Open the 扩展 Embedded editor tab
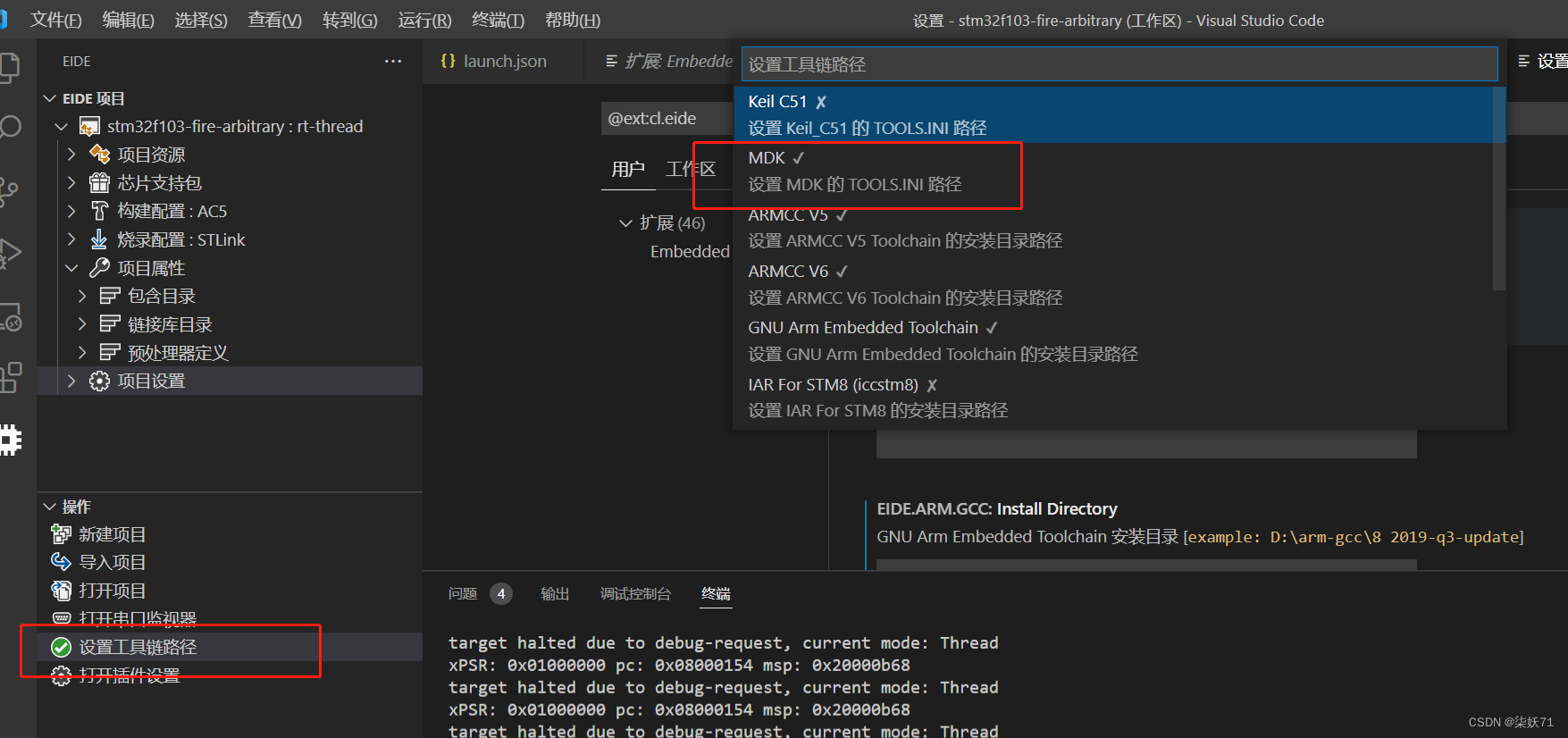Screen dimensions: 1568x738 point(668,61)
